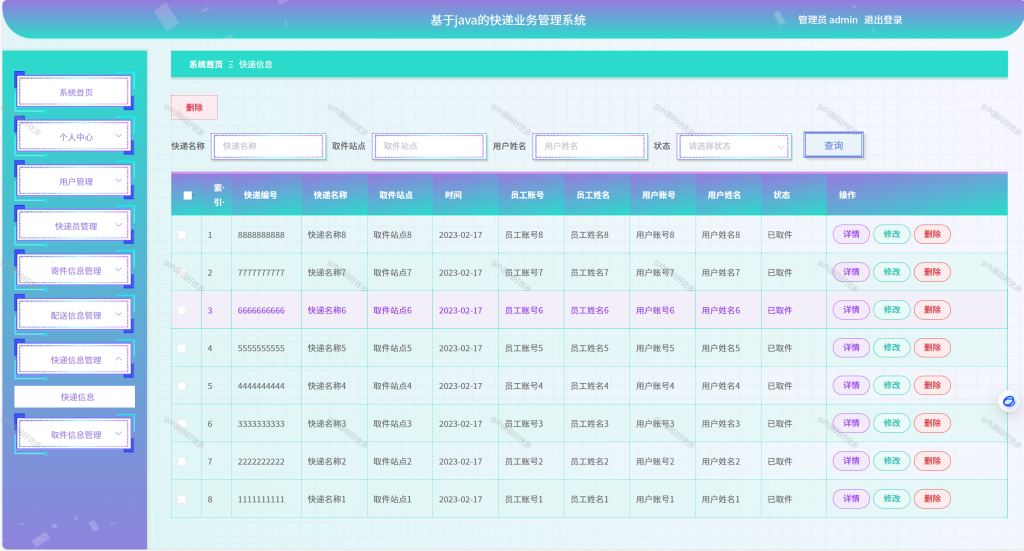Image resolution: width=1024 pixels, height=551 pixels.
Task: Expand the 个人中心 sidebar menu
Action: point(74,136)
